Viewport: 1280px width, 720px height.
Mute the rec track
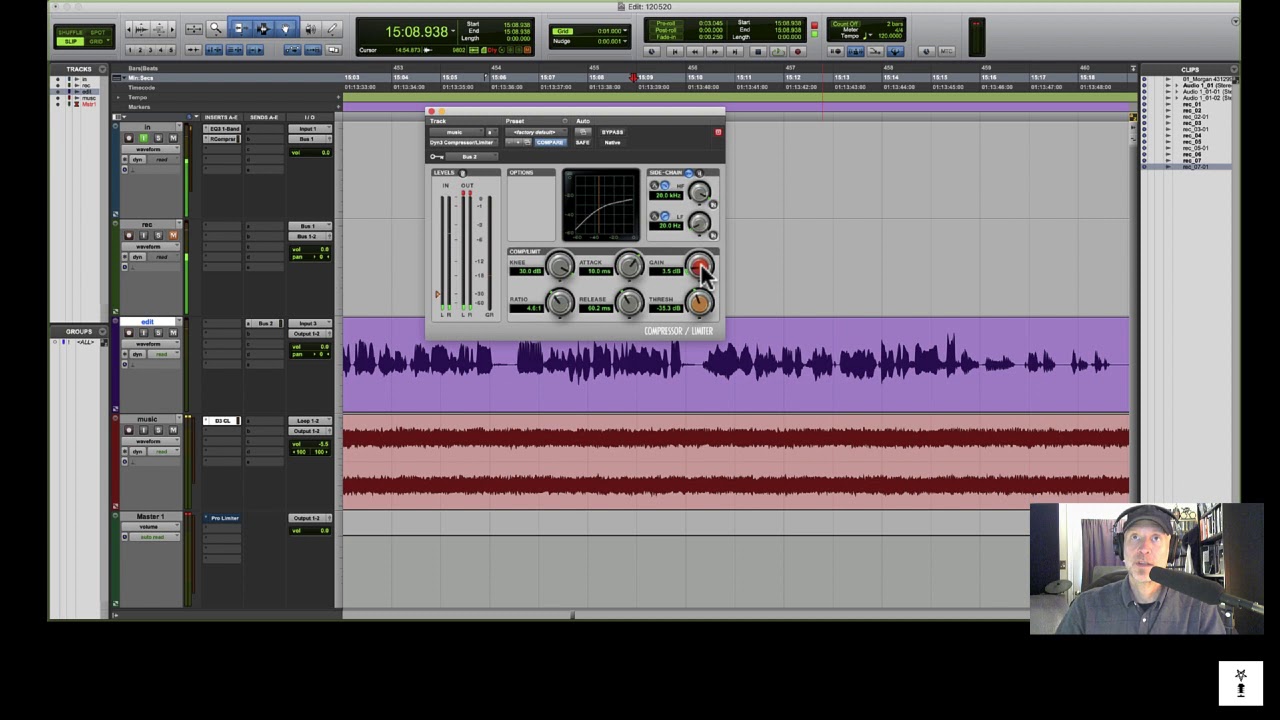(172, 236)
